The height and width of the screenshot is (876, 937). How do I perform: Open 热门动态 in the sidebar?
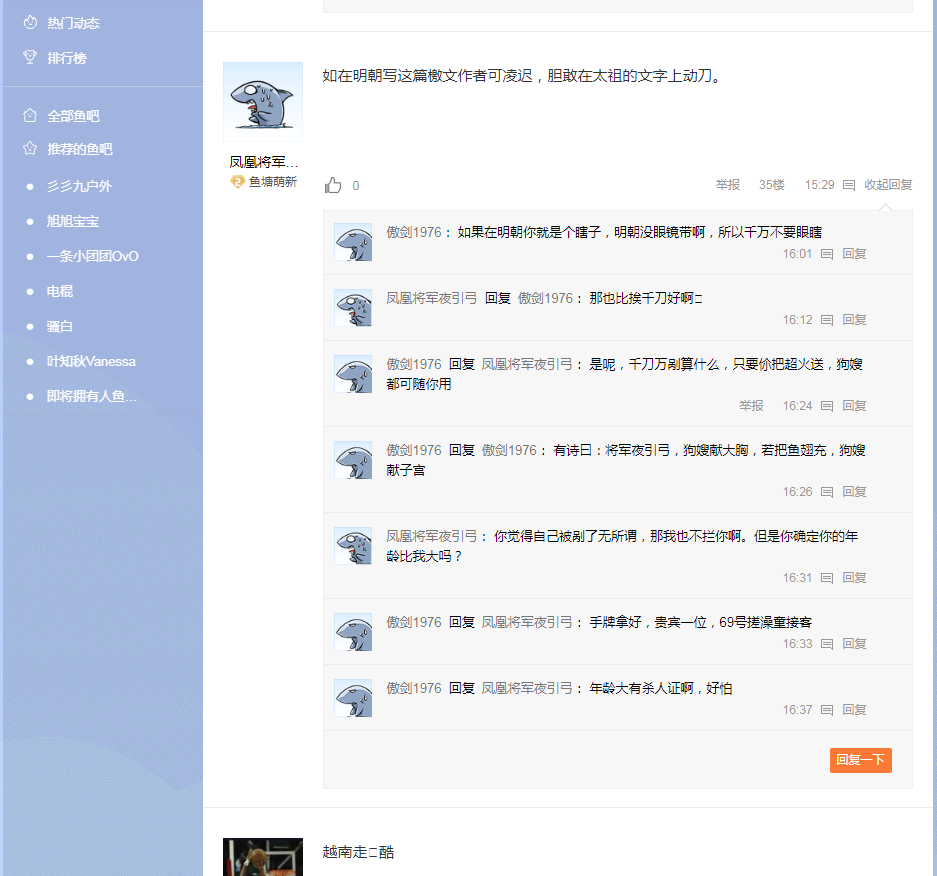(x=73, y=22)
